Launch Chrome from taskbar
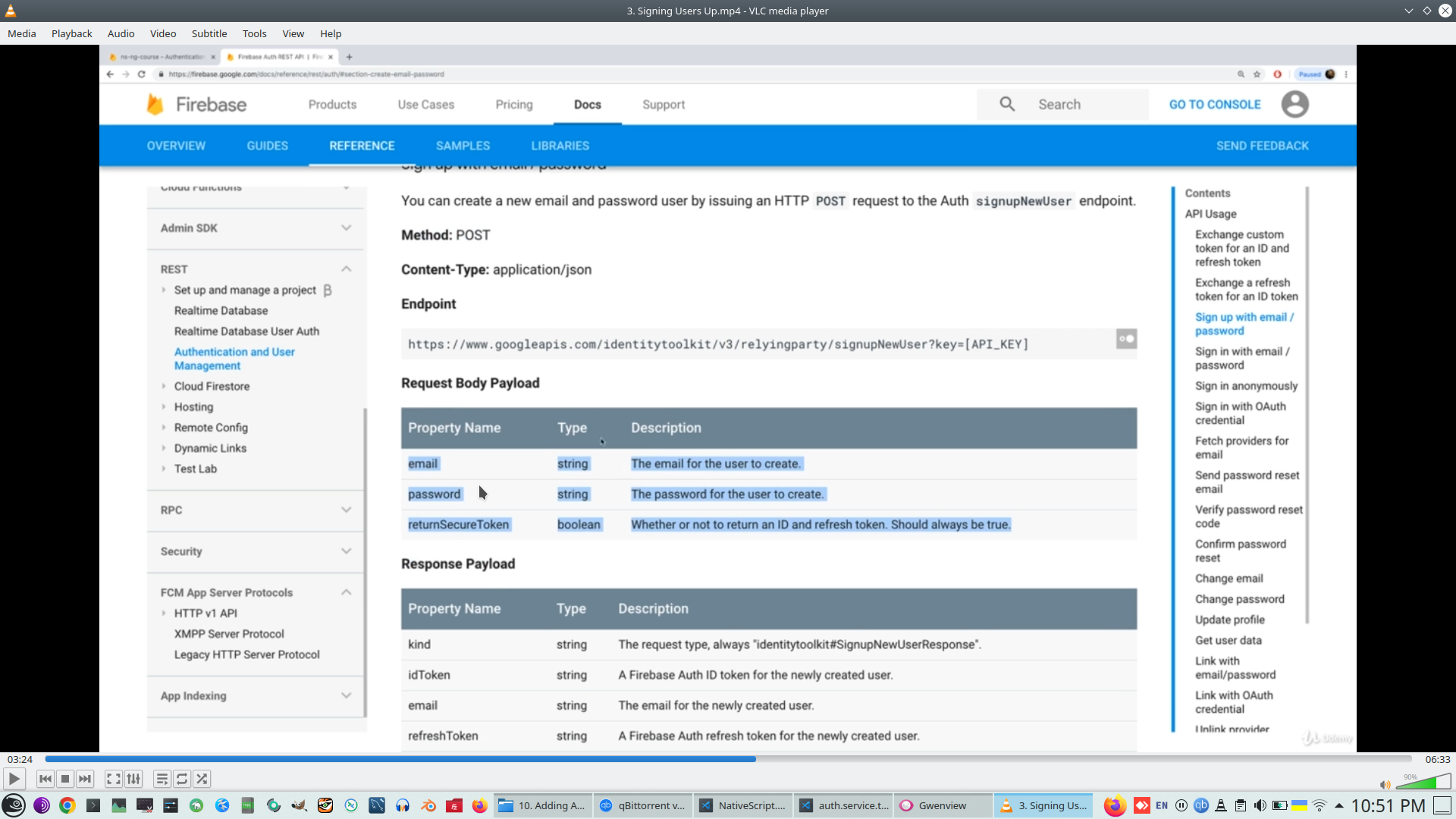Screen dimensions: 1456x819 pyautogui.click(x=67, y=805)
